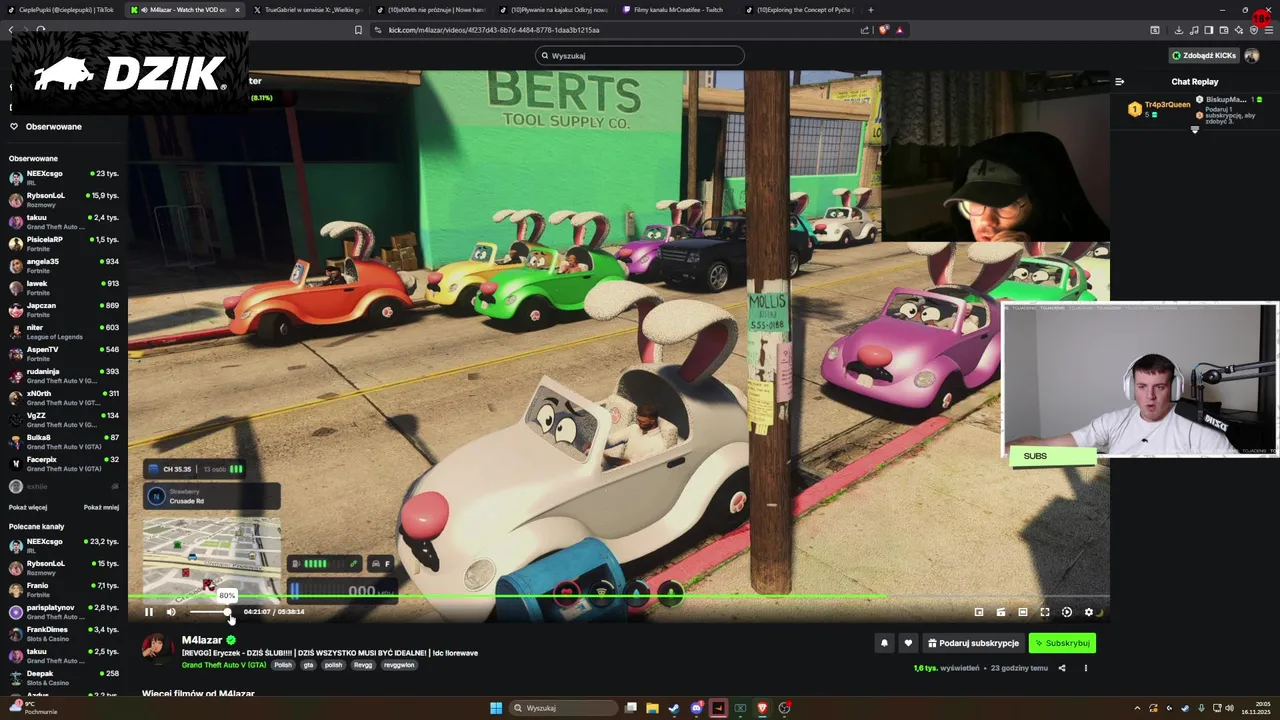Collapse list with Pokaż mniej
This screenshot has height=720, width=1280.
click(101, 507)
